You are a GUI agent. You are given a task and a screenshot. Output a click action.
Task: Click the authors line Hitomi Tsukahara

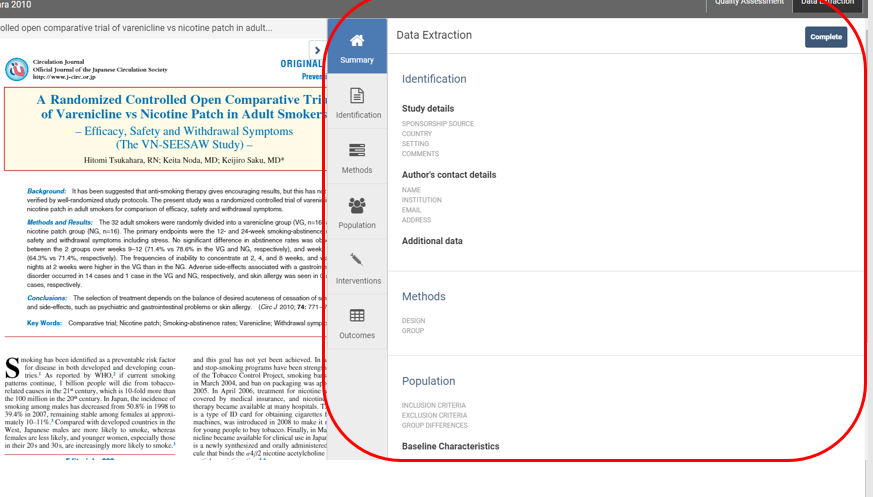pyautogui.click(x=184, y=160)
